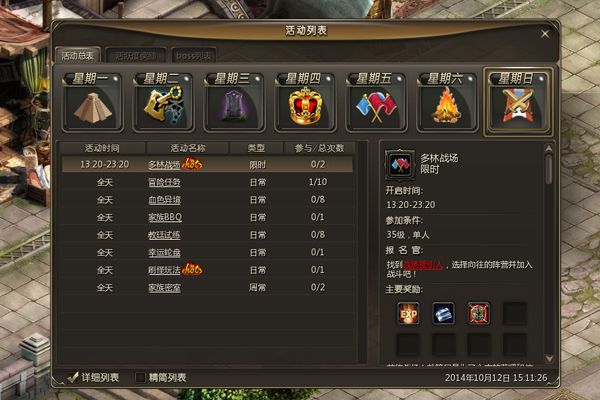Click the detail panel scroll-down arrow
Image resolution: width=600 pixels, height=400 pixels.
pos(549,359)
